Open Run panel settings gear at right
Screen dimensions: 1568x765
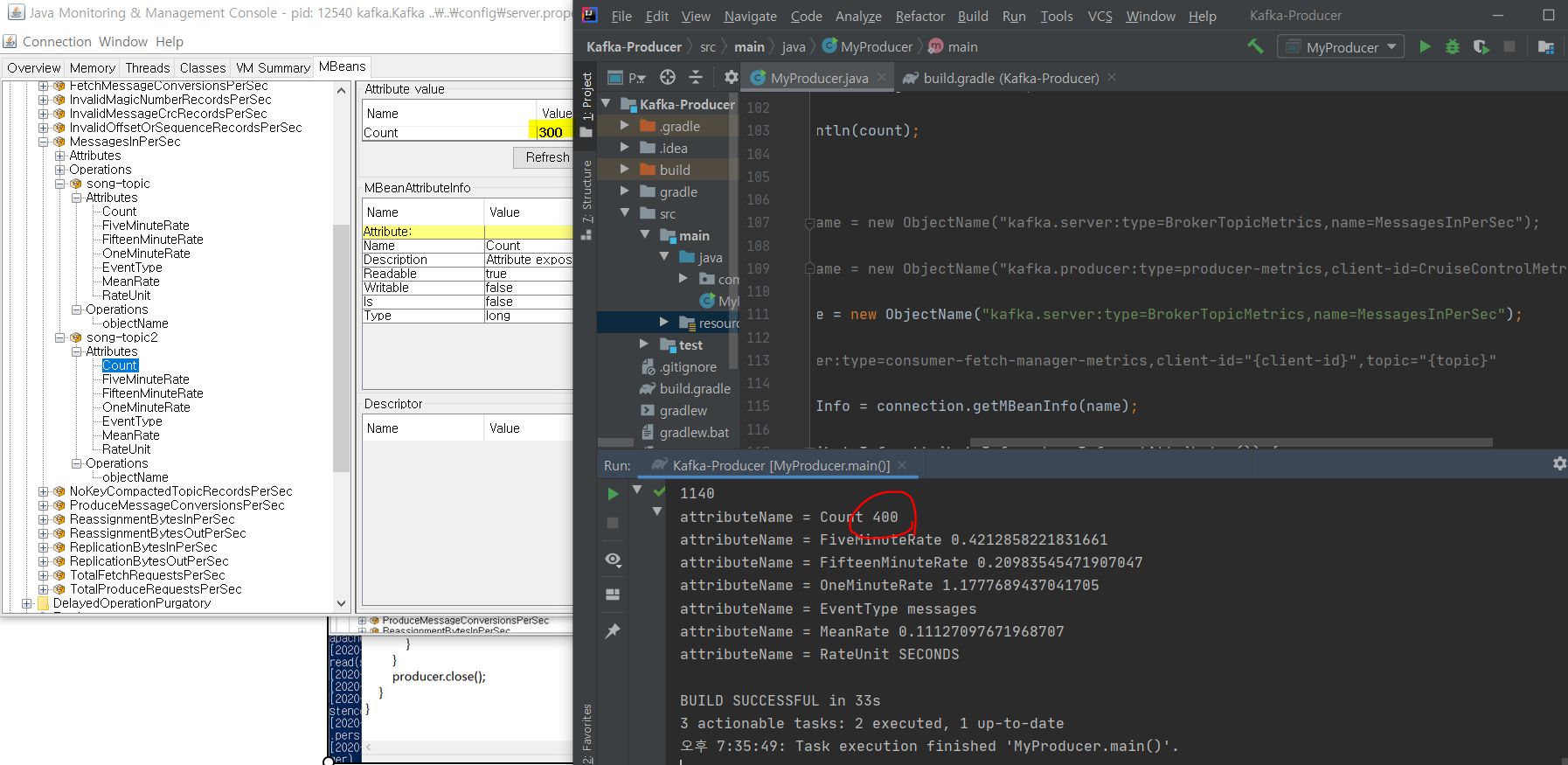tap(1559, 463)
